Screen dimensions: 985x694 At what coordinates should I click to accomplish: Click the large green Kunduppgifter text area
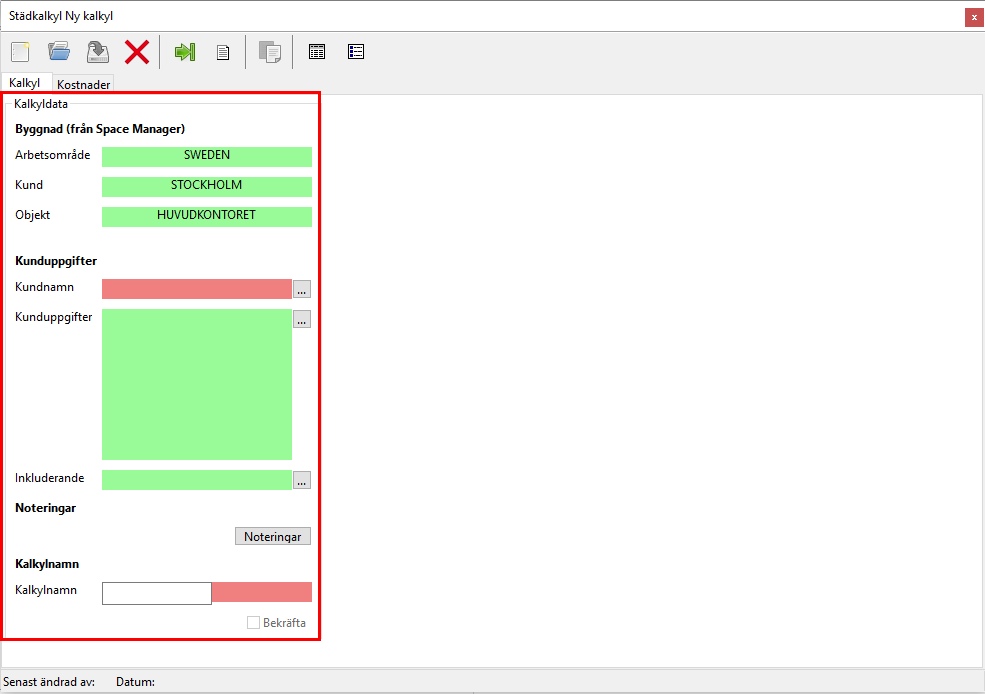coord(196,384)
